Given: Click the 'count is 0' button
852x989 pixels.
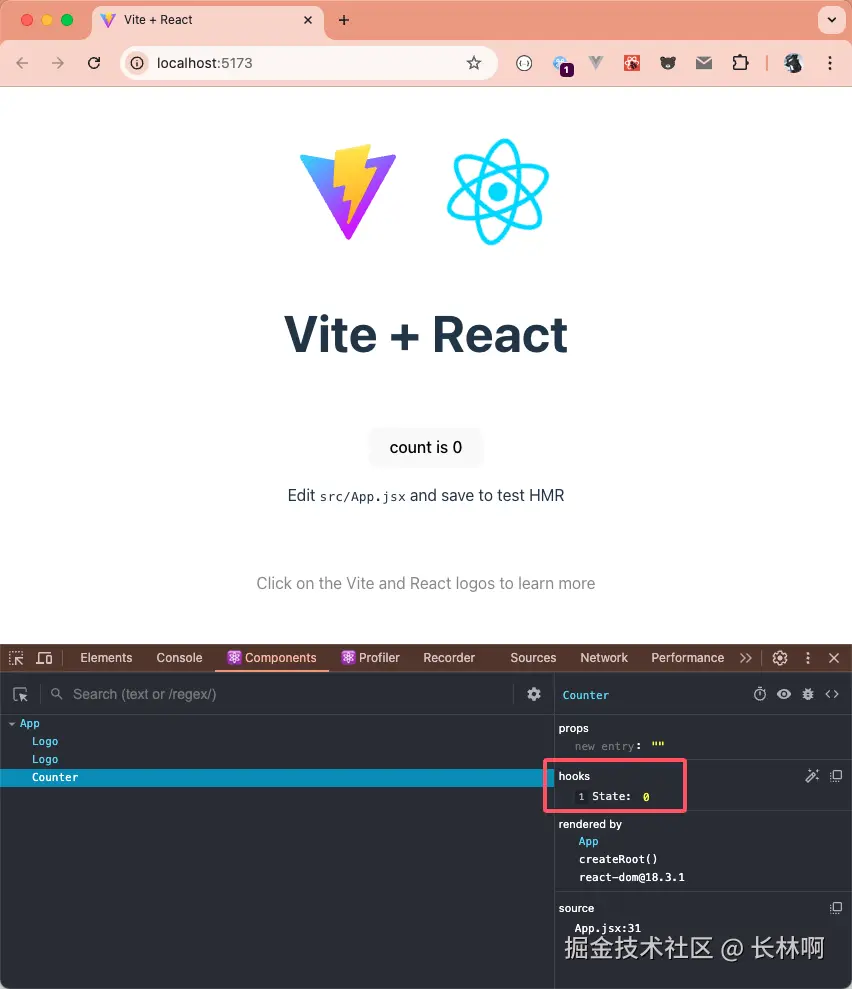Looking at the screenshot, I should click(426, 447).
